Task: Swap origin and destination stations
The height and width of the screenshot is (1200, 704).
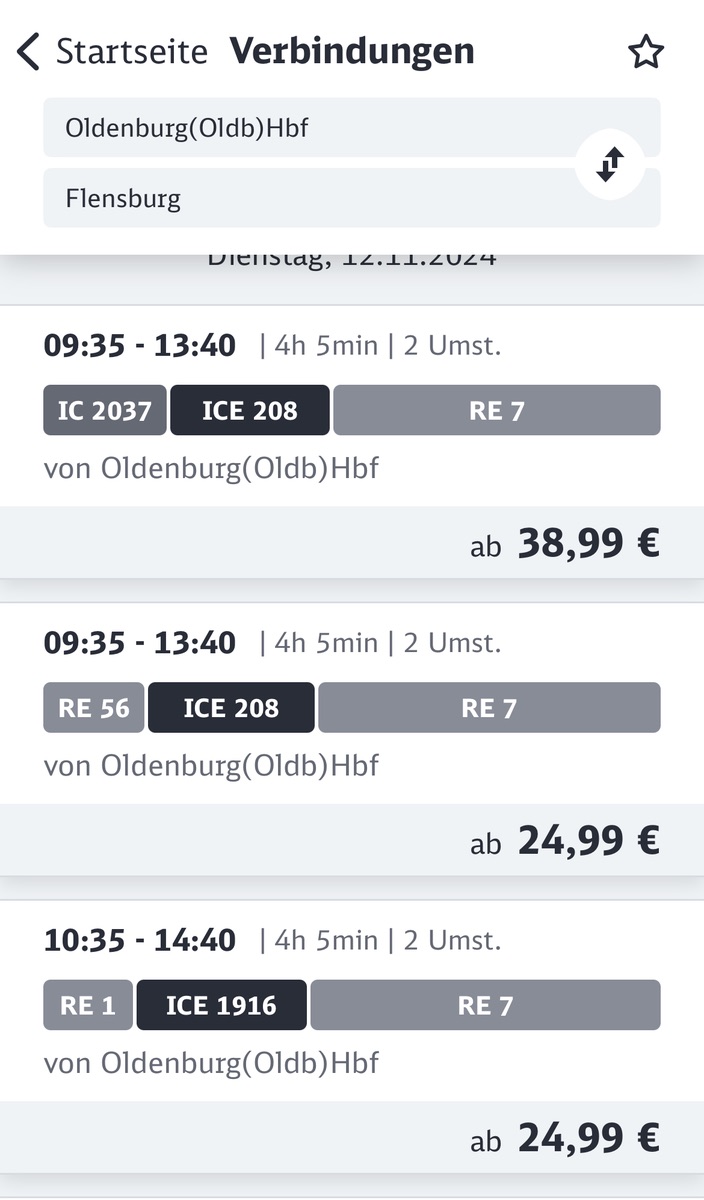Action: click(x=610, y=164)
